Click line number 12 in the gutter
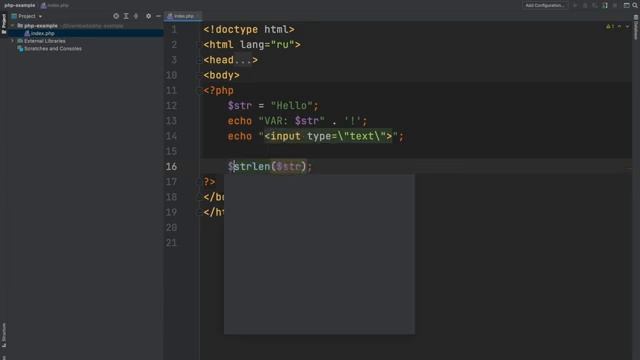Screen dimensions: 640x360 [171, 106]
